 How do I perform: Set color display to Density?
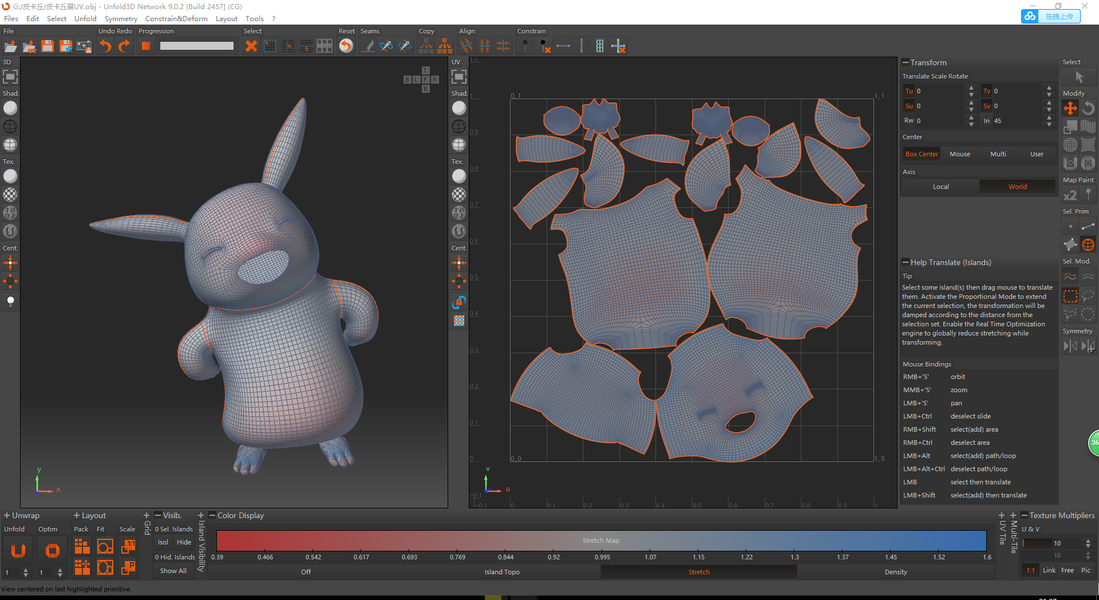coord(896,572)
